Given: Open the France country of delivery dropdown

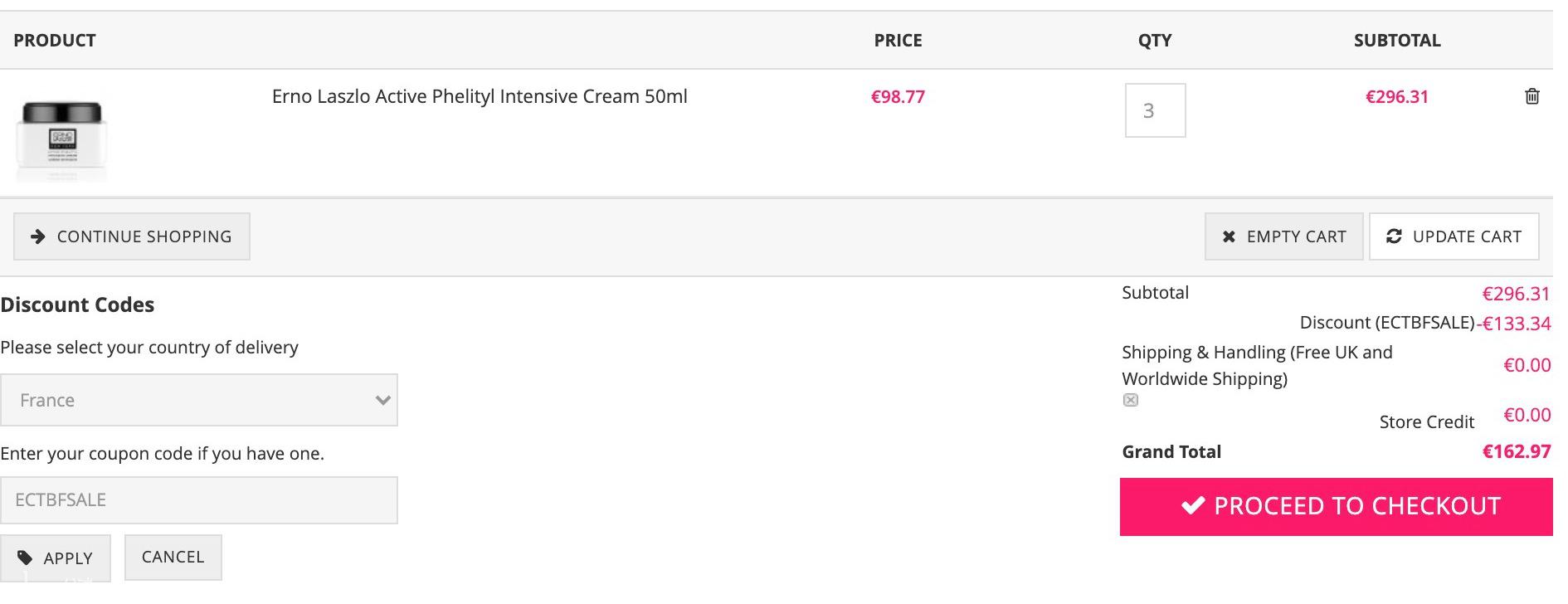Looking at the screenshot, I should coord(199,400).
